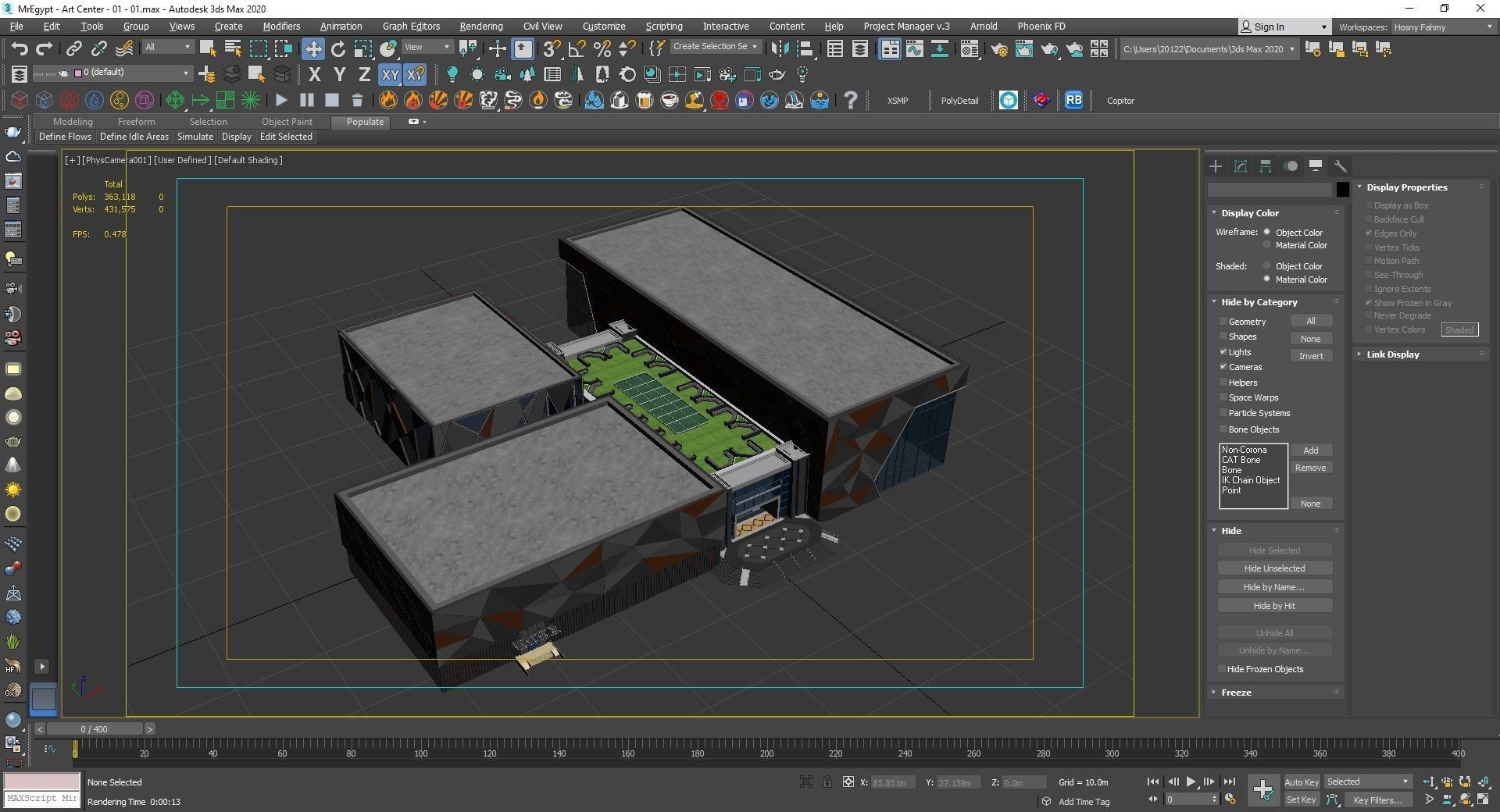Expand the Freeze rollout

tap(1236, 693)
